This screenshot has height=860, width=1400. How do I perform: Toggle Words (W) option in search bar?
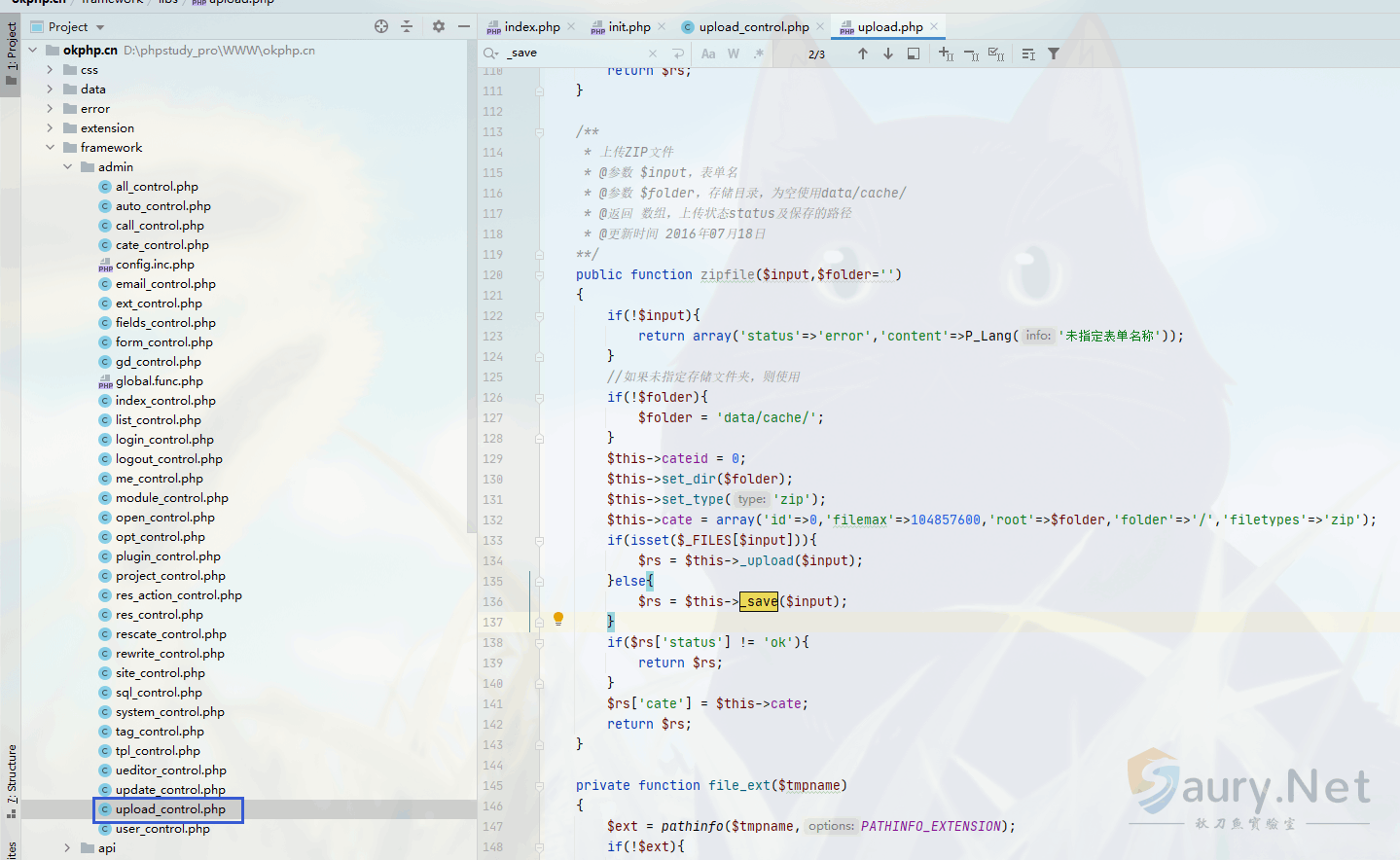click(x=734, y=54)
